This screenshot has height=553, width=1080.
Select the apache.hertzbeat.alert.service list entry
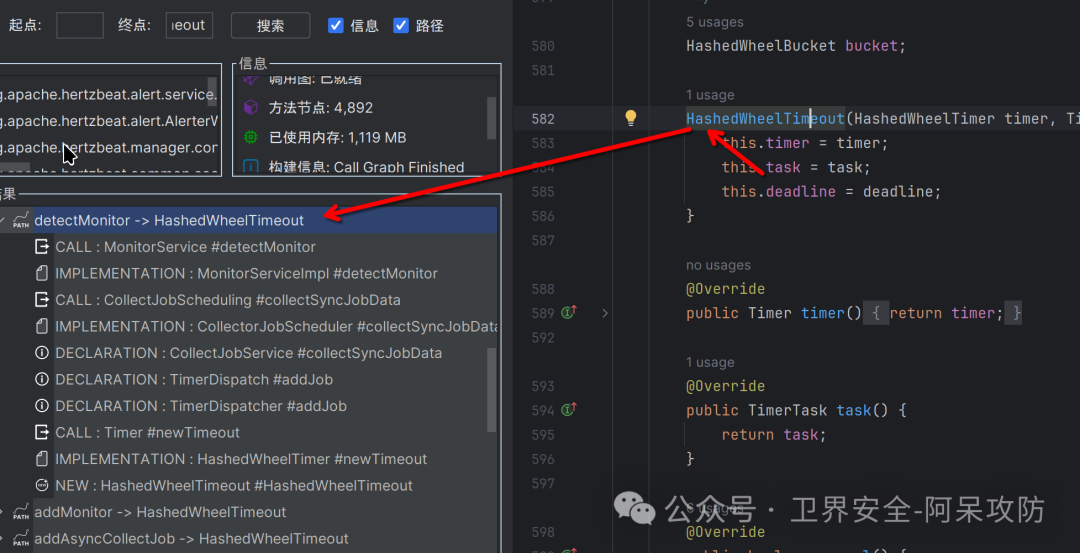pyautogui.click(x=109, y=94)
